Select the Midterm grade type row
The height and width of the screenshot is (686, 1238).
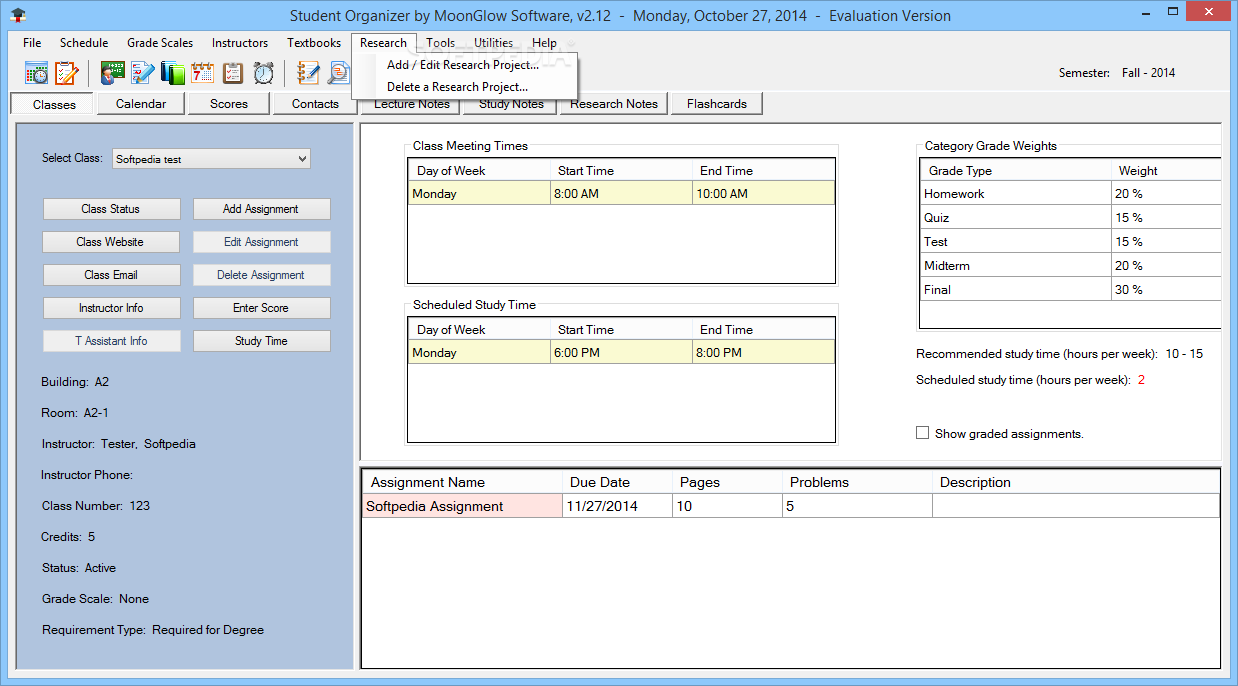tap(1015, 266)
